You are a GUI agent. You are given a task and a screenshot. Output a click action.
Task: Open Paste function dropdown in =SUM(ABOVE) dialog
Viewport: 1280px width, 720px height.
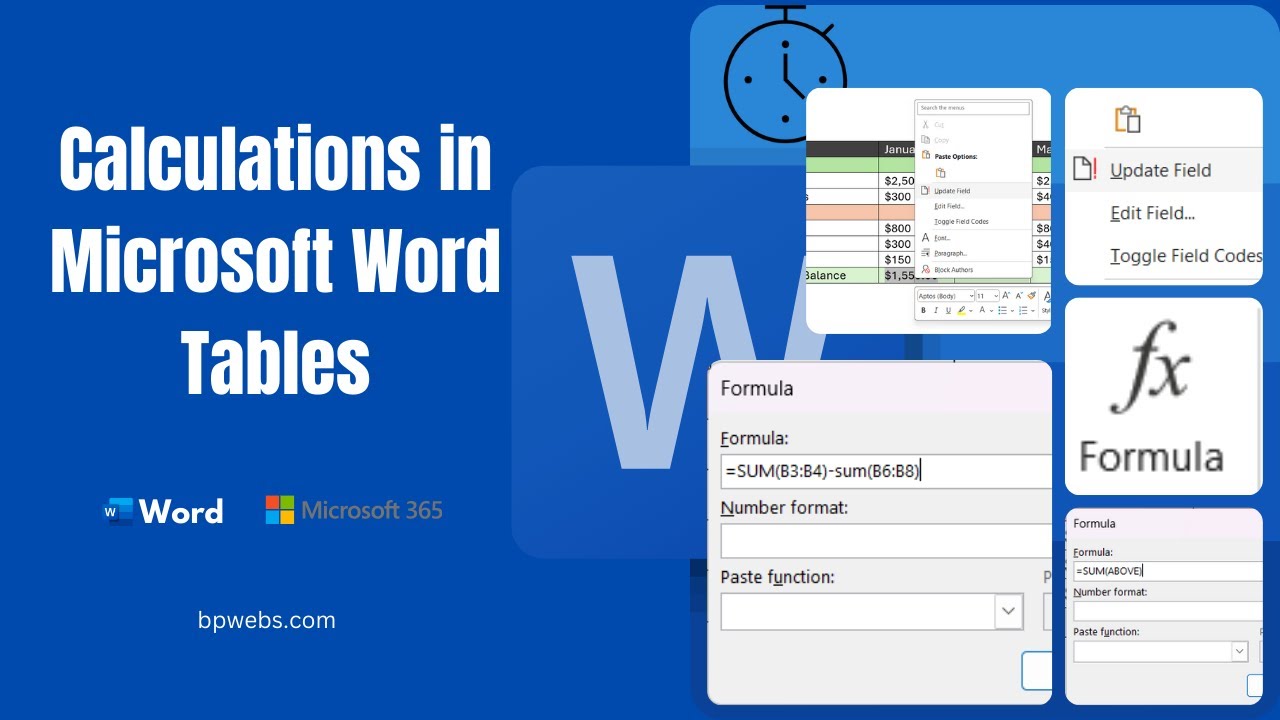[1240, 651]
